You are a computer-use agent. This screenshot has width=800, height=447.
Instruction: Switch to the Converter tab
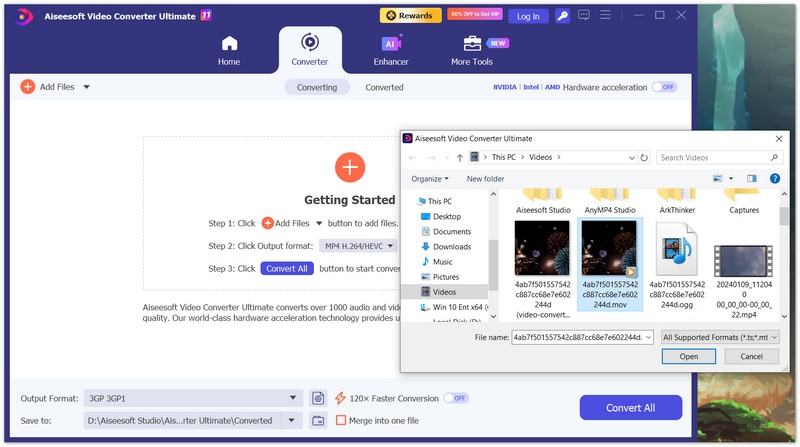310,50
